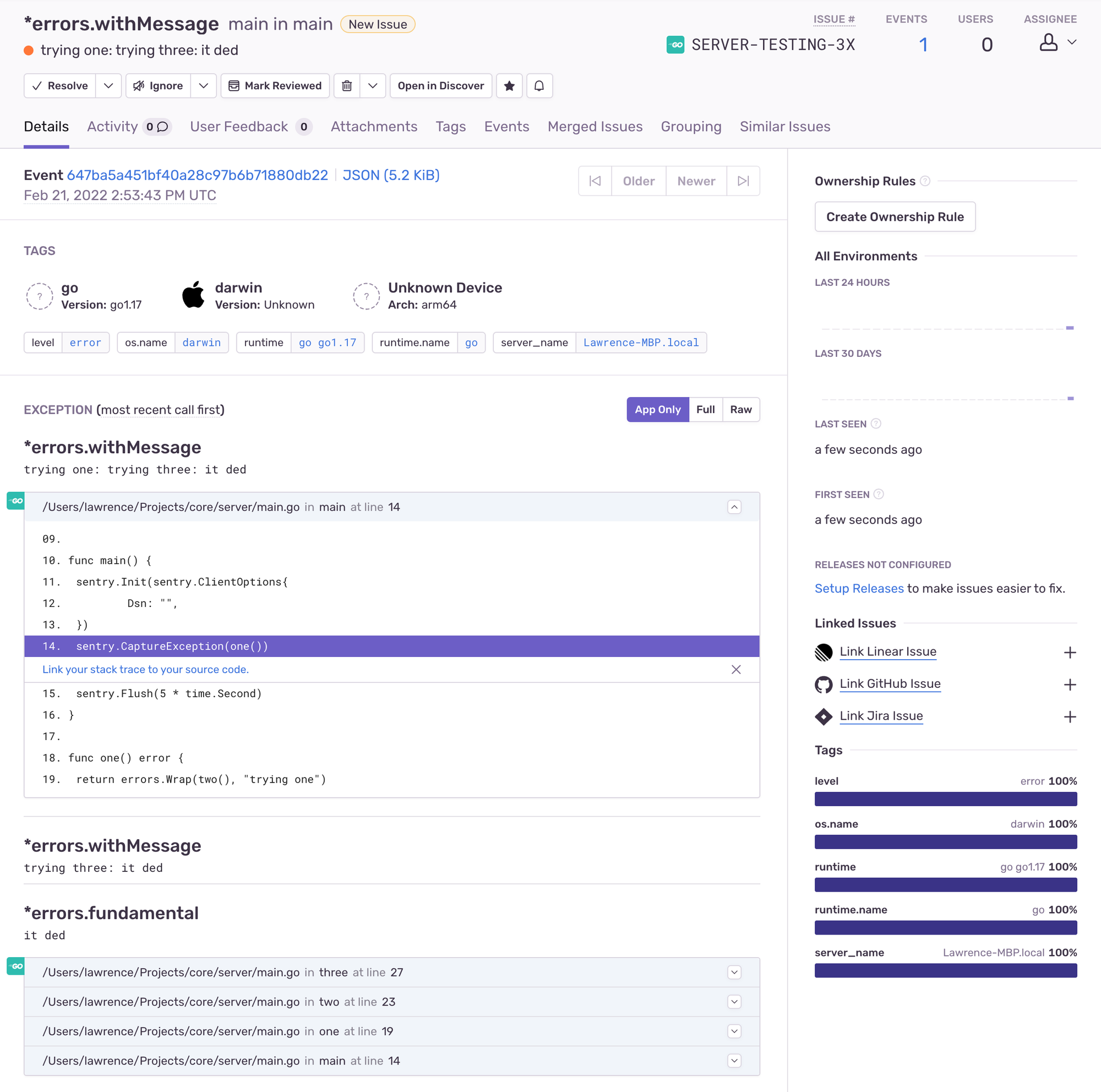Jump to oldest event arrow icon

click(595, 181)
